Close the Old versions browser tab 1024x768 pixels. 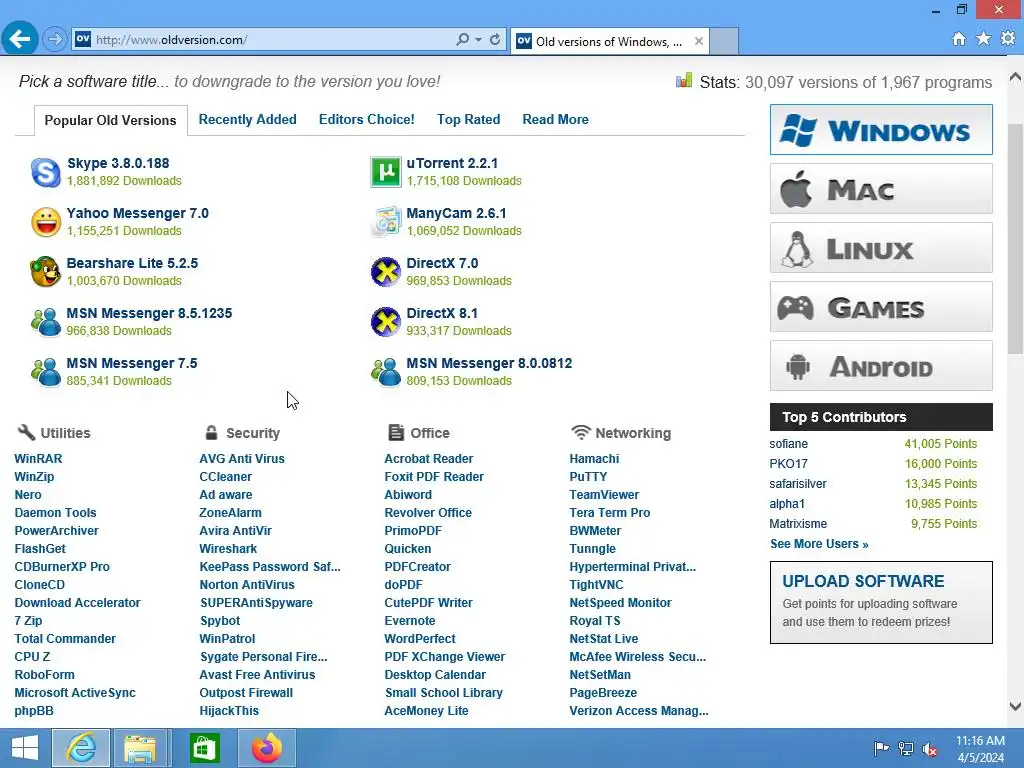tap(699, 41)
